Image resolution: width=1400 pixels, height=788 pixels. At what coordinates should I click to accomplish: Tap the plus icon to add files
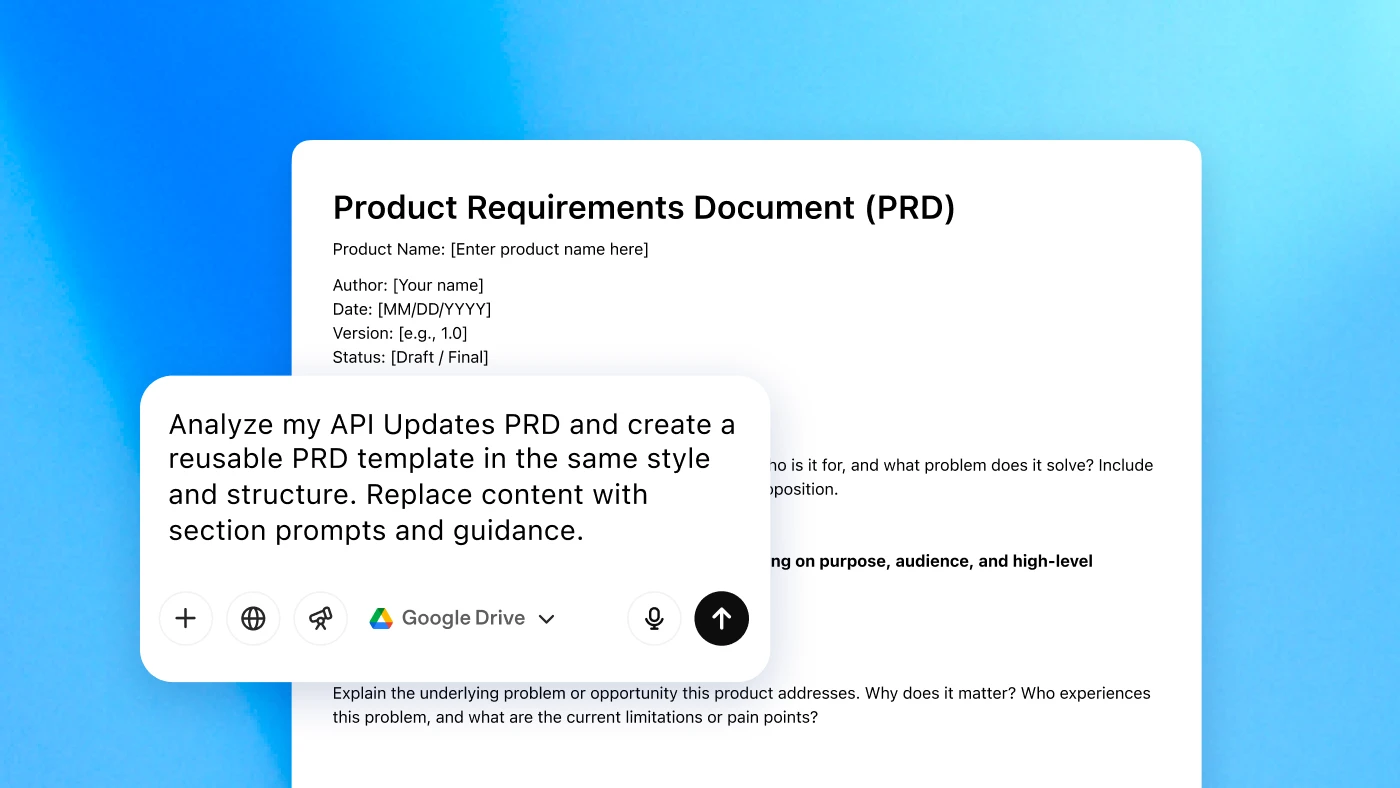[186, 618]
